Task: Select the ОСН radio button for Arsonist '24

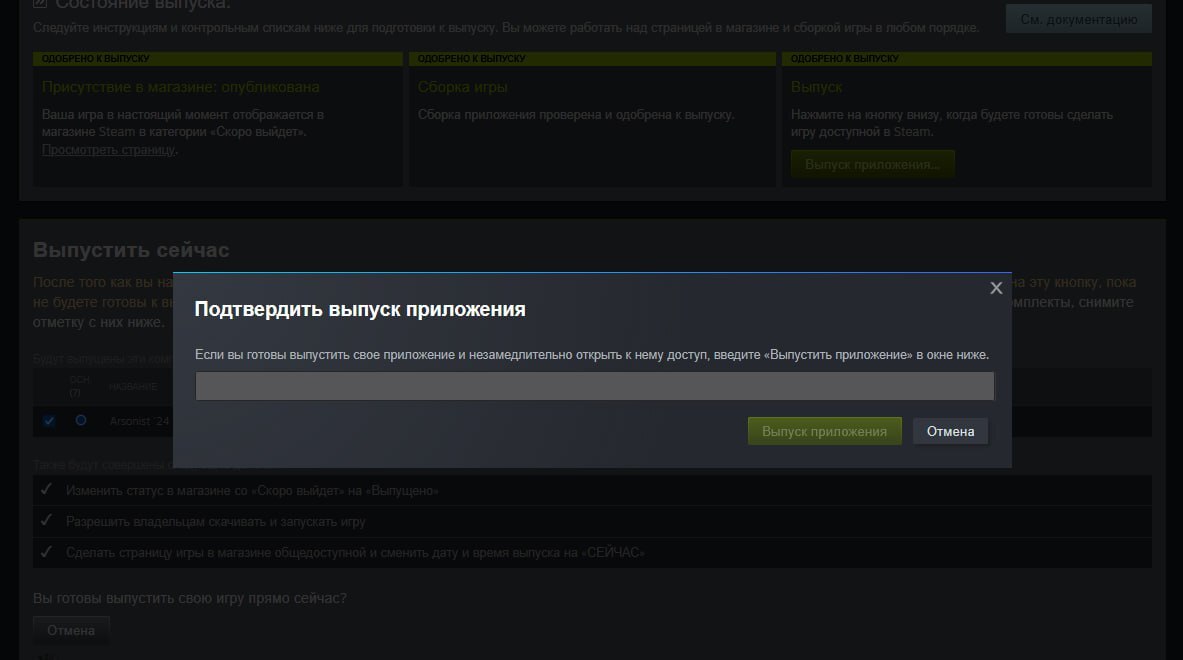Action: 81,421
